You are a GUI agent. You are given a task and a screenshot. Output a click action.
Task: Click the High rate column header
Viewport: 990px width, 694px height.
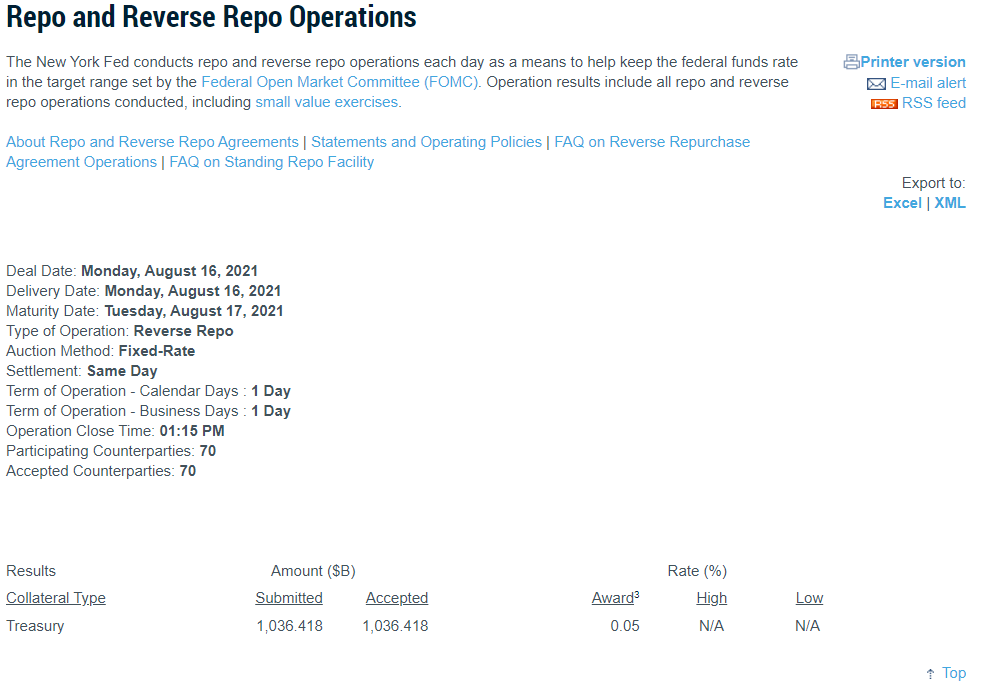pos(712,598)
